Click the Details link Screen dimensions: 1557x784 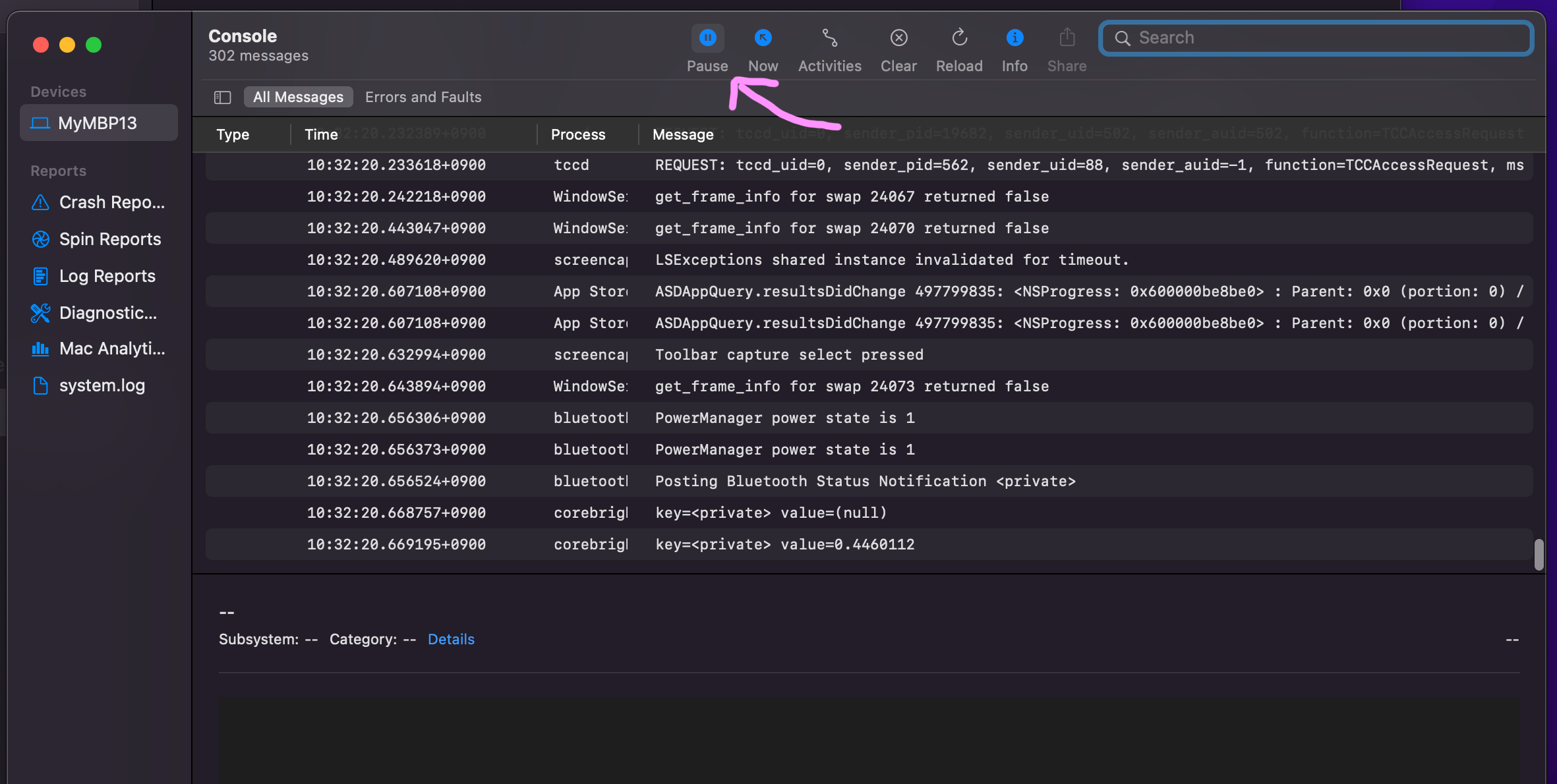(451, 639)
